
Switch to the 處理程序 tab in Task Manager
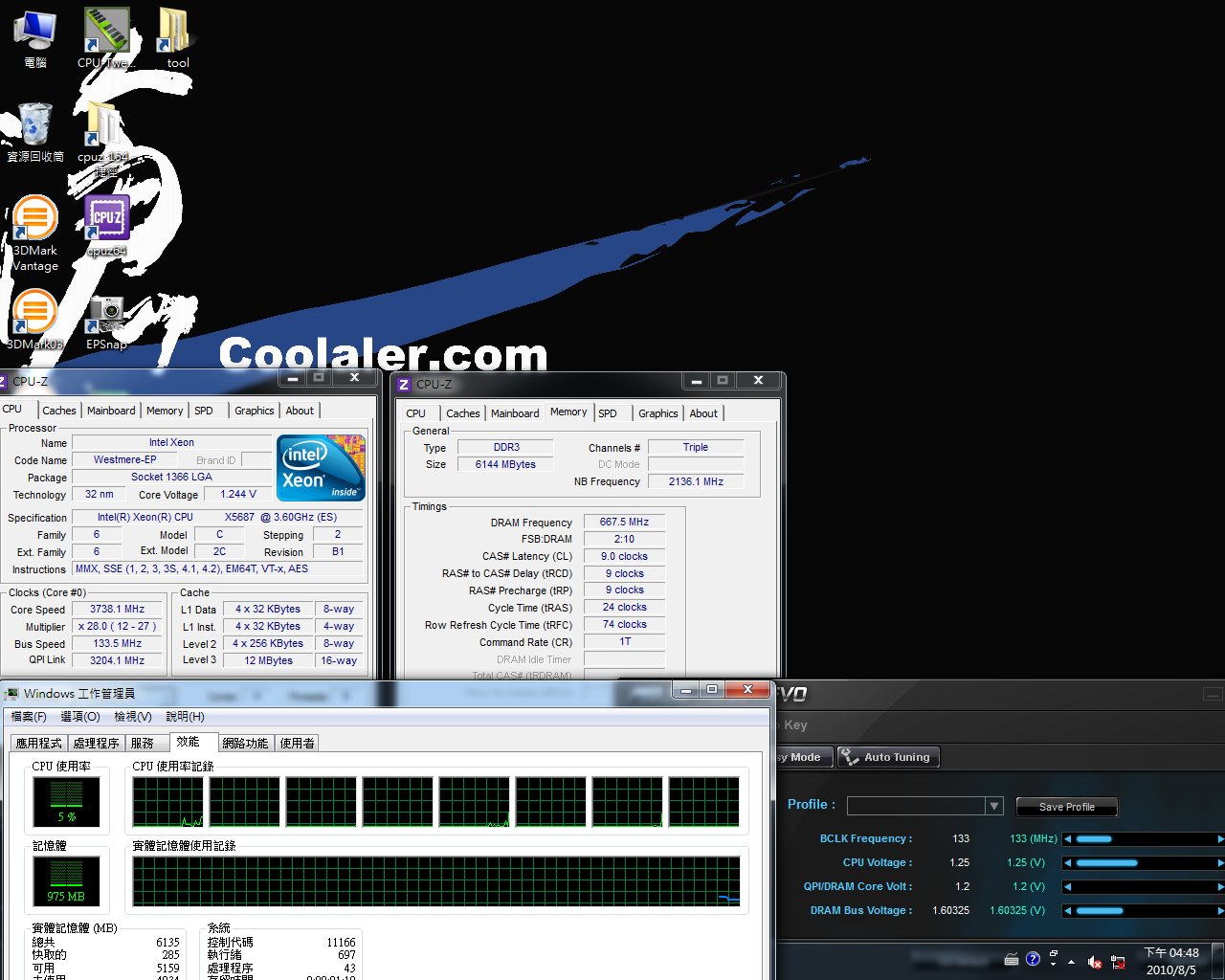(97, 744)
